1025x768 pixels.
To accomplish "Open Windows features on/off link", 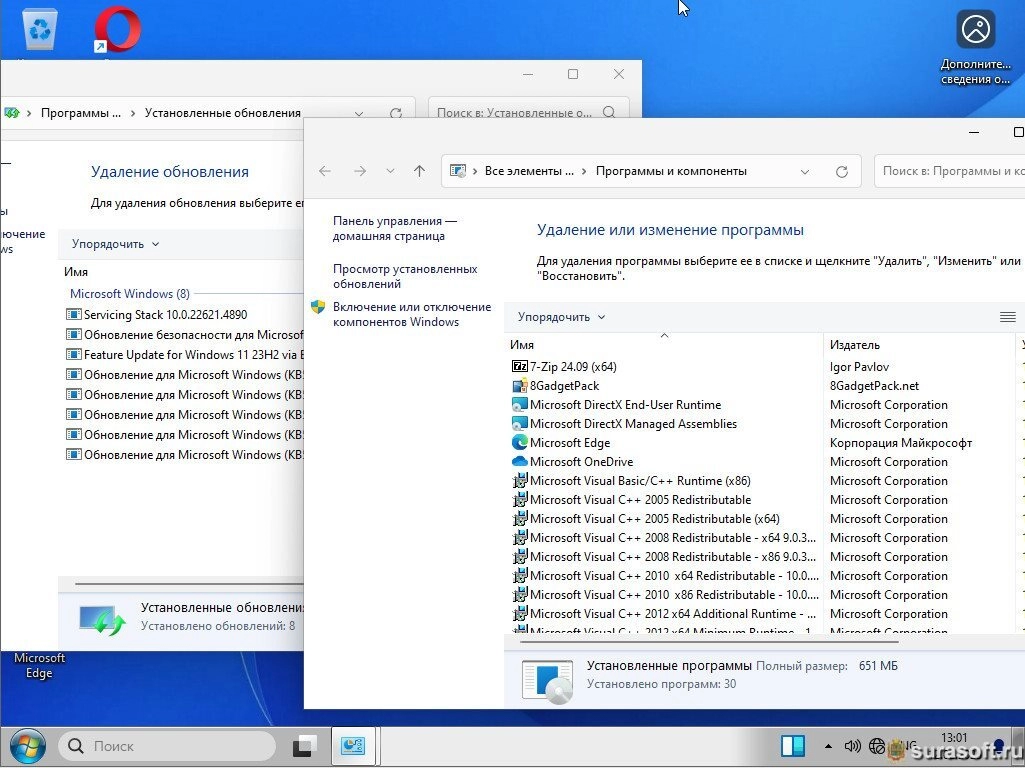I will pyautogui.click(x=412, y=314).
